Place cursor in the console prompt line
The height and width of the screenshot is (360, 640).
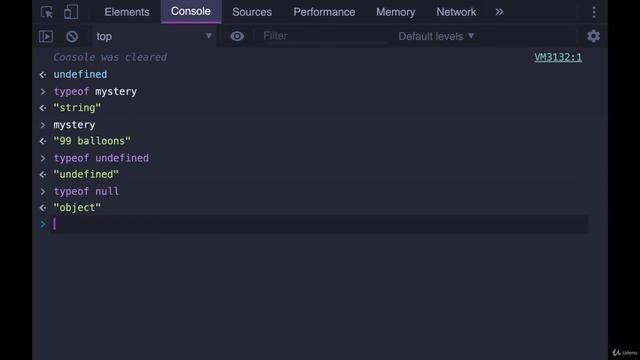[x=320, y=224]
